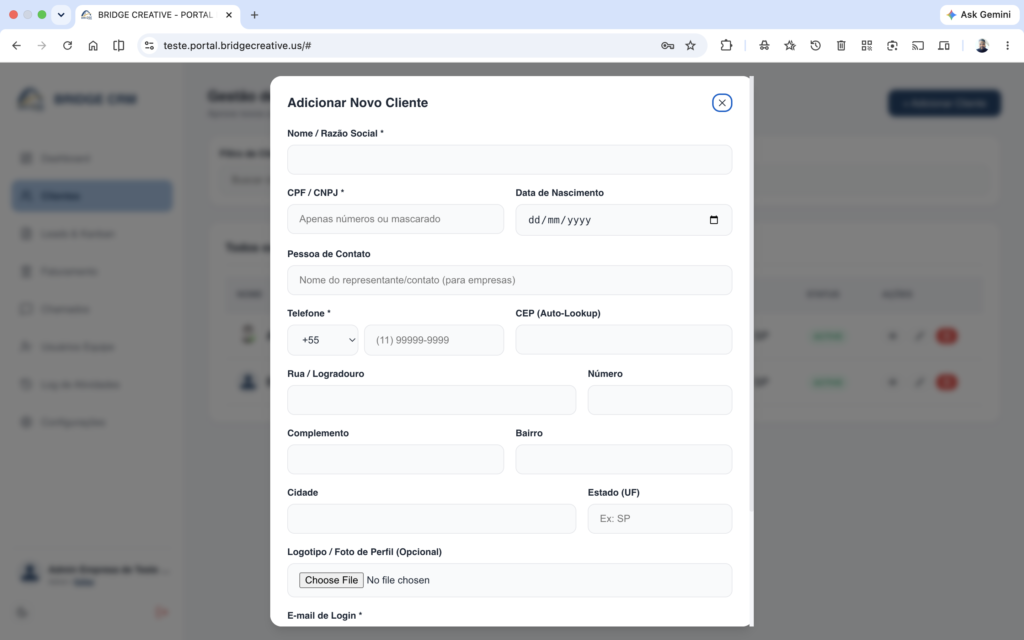Click the address bar URL
Image resolution: width=1024 pixels, height=640 pixels.
237,46
